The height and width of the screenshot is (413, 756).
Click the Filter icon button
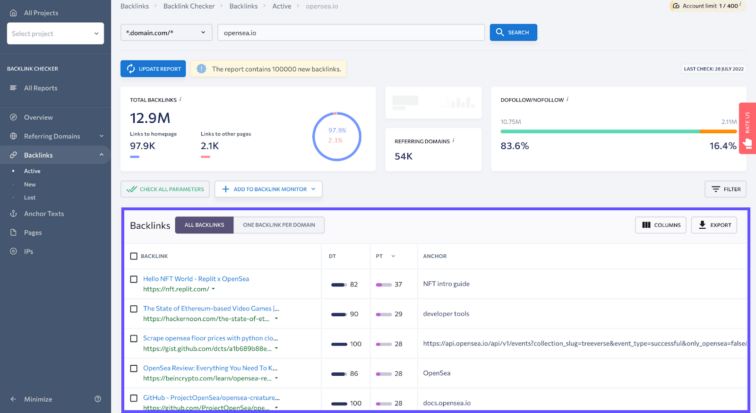[714, 189]
